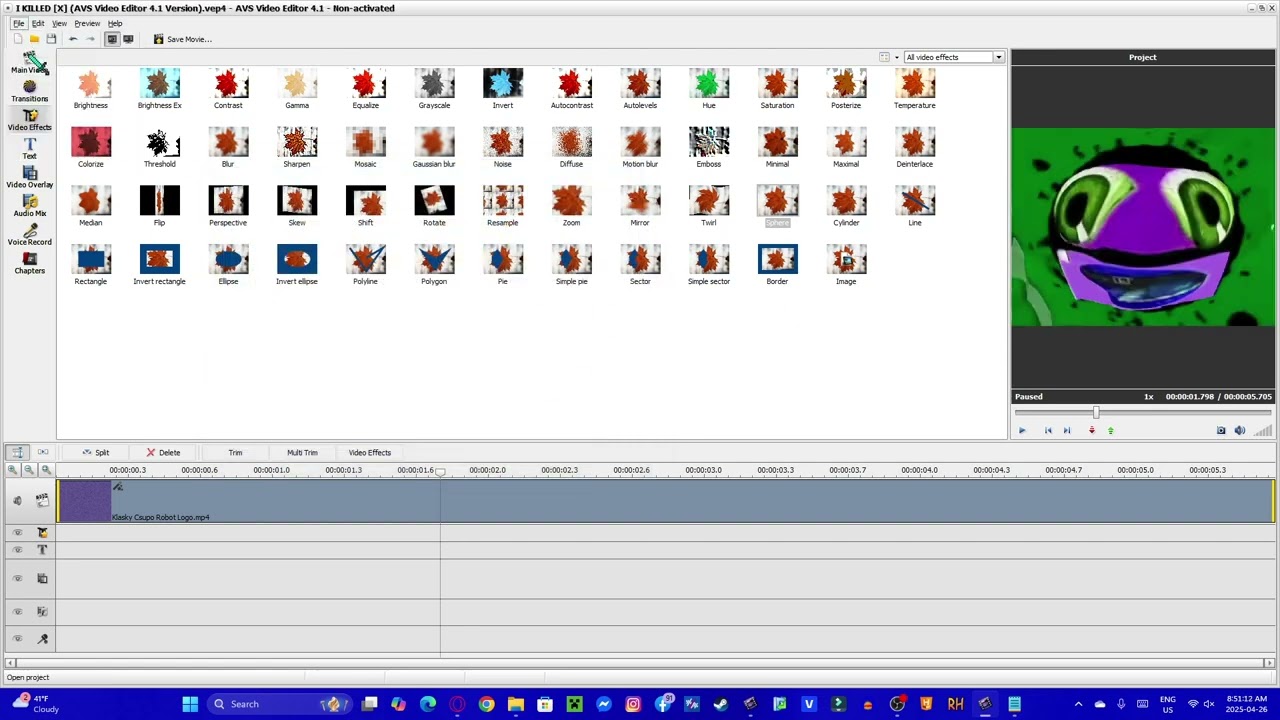1280x720 pixels.
Task: Open the Voice Record panel
Action: (x=29, y=235)
